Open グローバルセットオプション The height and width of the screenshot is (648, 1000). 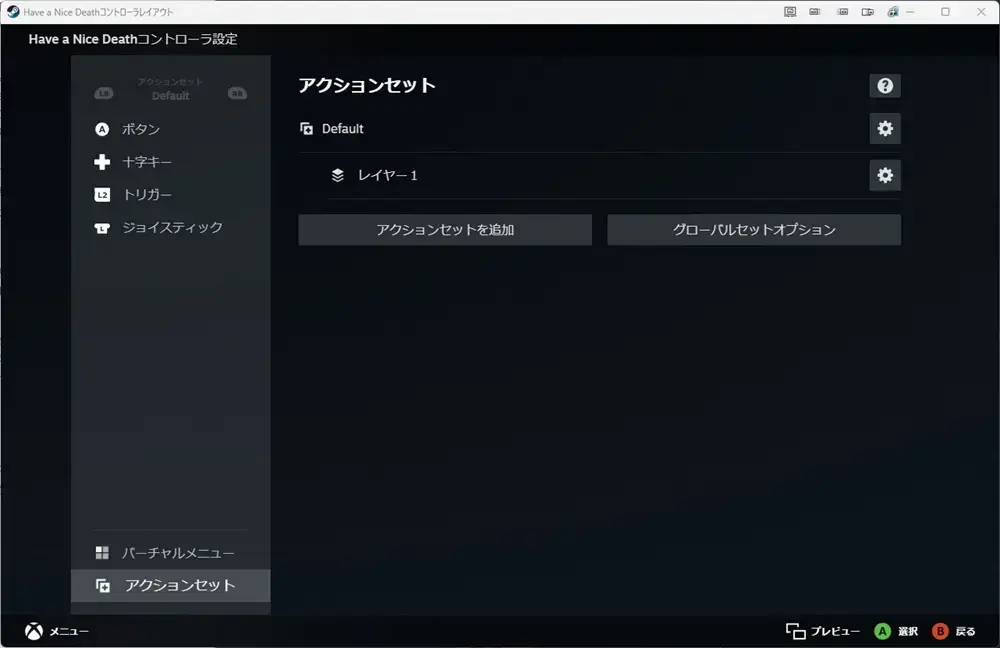(754, 230)
